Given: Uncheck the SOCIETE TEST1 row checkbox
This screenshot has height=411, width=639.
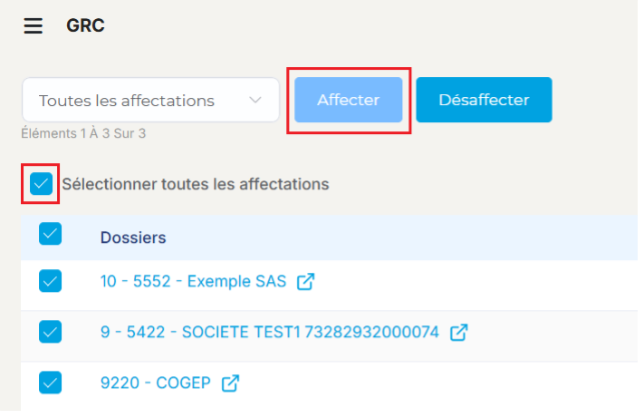Looking at the screenshot, I should [x=50, y=332].
